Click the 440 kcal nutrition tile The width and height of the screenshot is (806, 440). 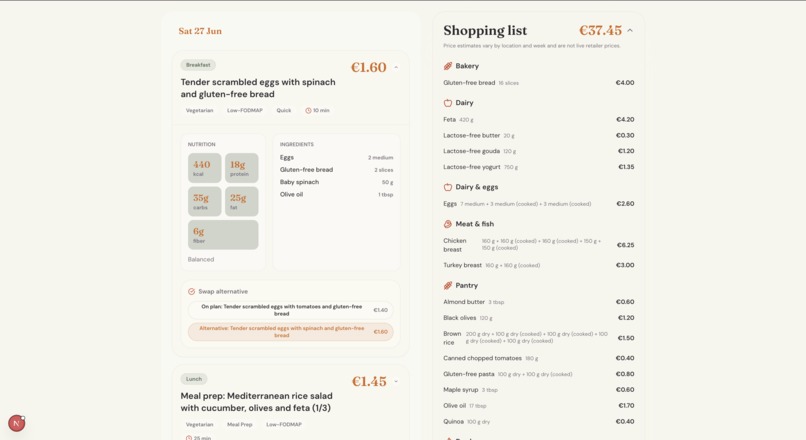(x=205, y=168)
